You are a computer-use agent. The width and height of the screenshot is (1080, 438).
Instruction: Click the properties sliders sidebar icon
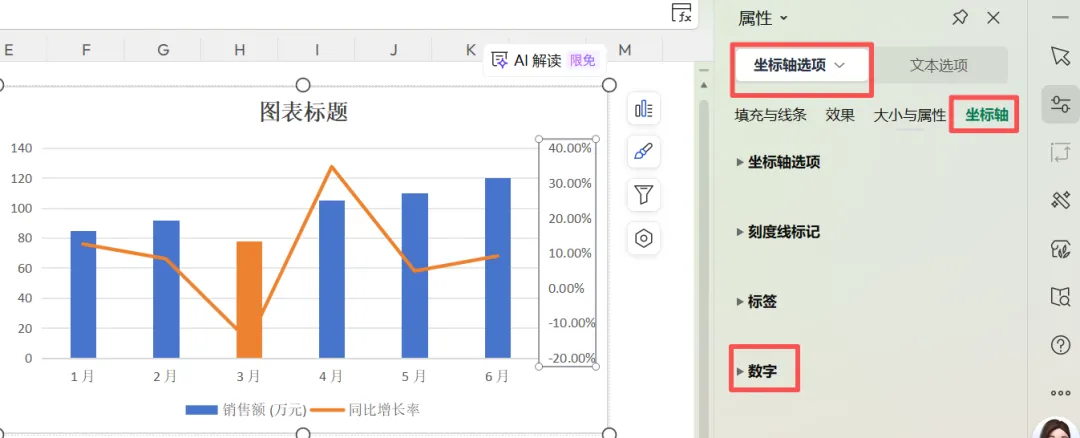[1060, 105]
